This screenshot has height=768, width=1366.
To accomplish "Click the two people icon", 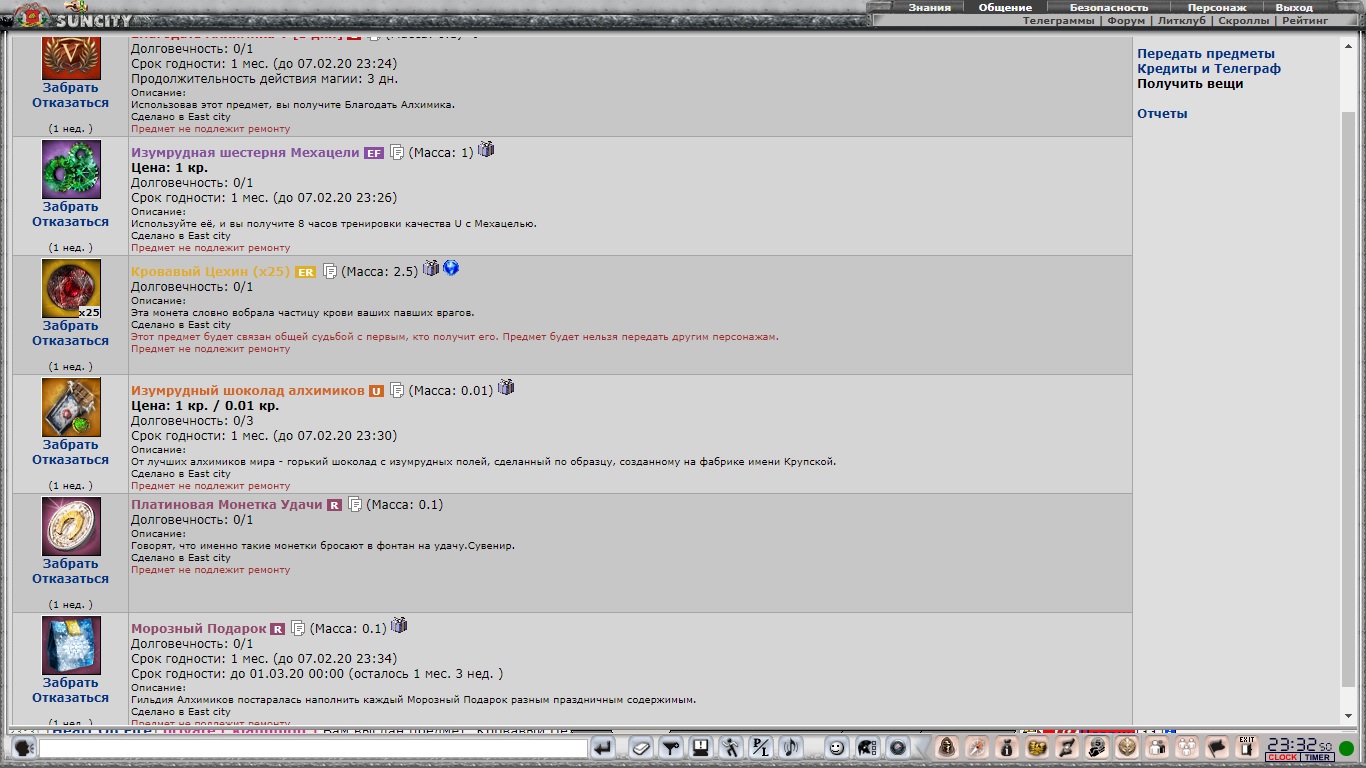I will (x=1157, y=748).
